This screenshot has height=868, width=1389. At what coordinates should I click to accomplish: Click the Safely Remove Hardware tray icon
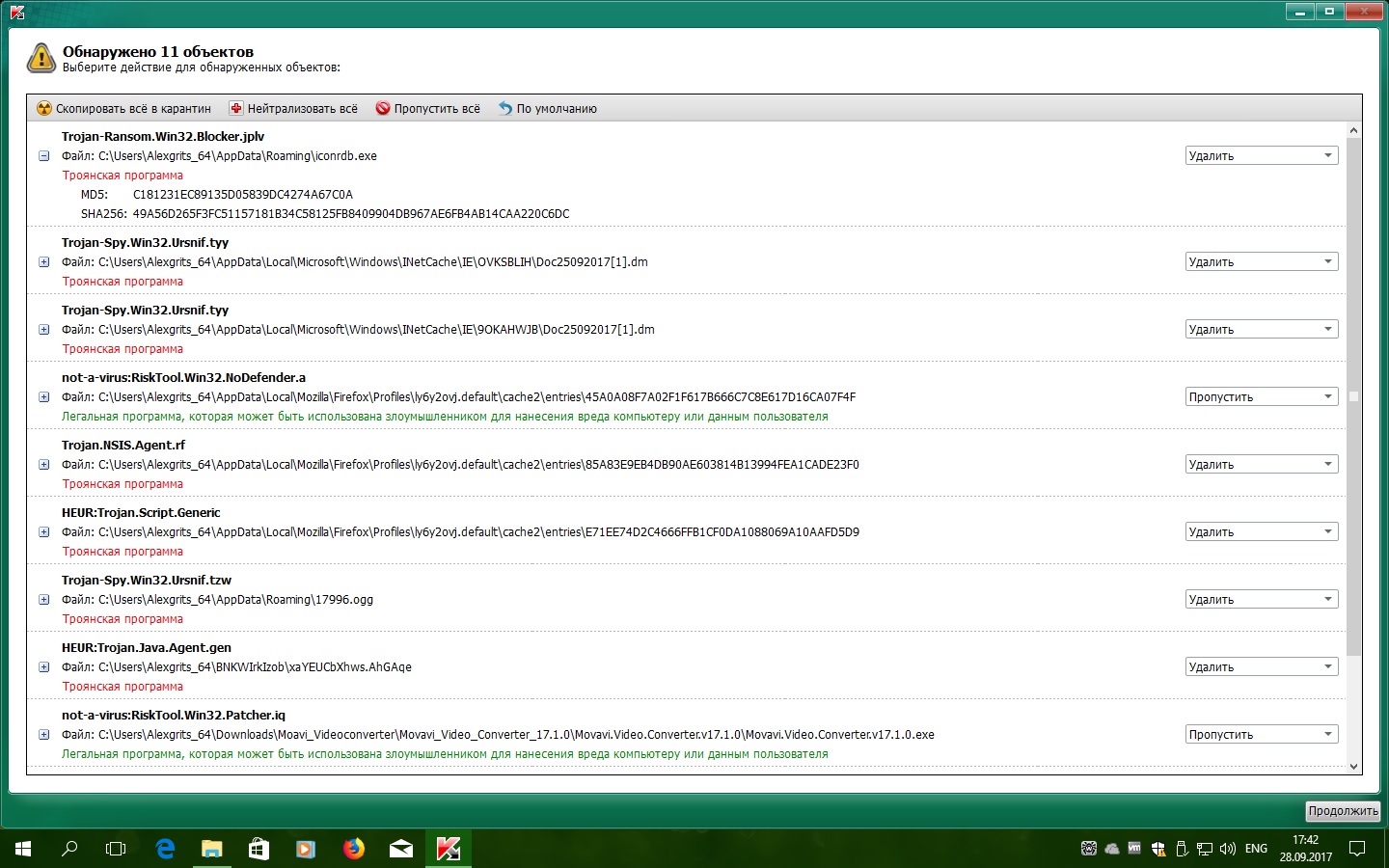(1182, 849)
